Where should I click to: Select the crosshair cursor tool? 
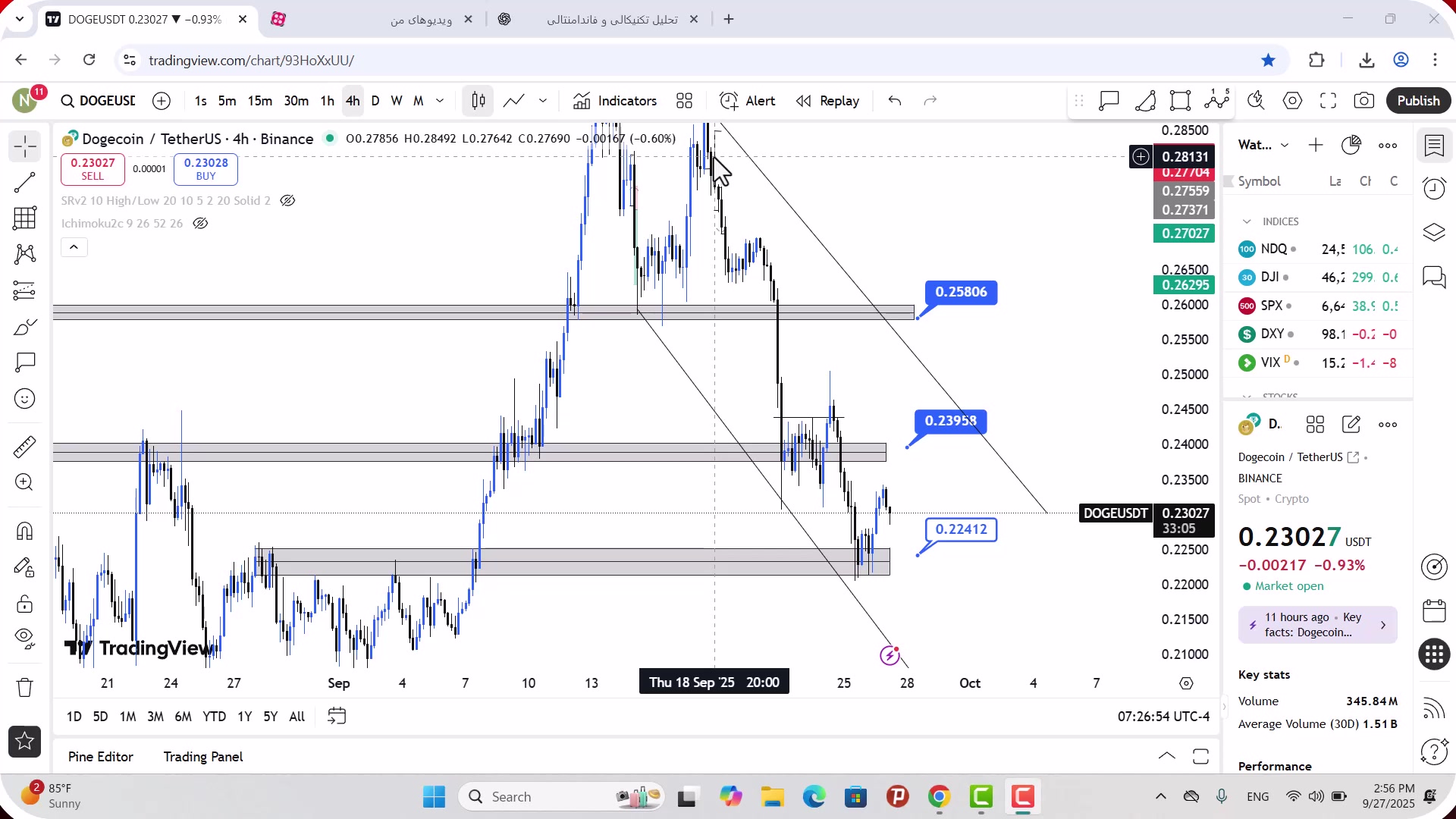click(25, 146)
